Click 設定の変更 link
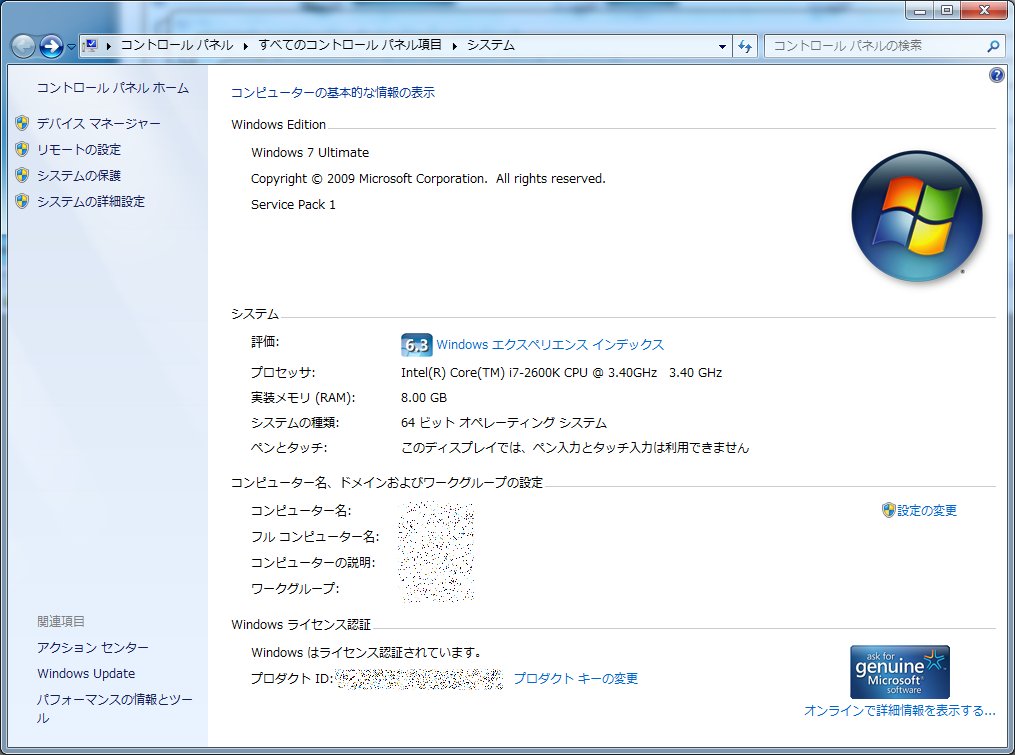This screenshot has height=755, width=1015. pyautogui.click(x=926, y=510)
